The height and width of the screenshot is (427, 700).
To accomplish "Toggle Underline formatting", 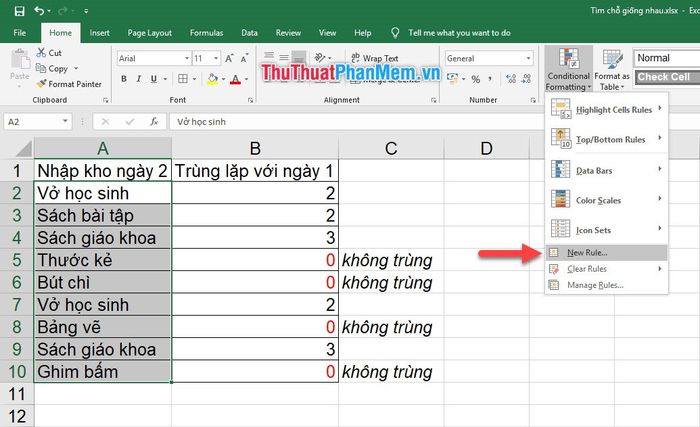I will click(154, 79).
